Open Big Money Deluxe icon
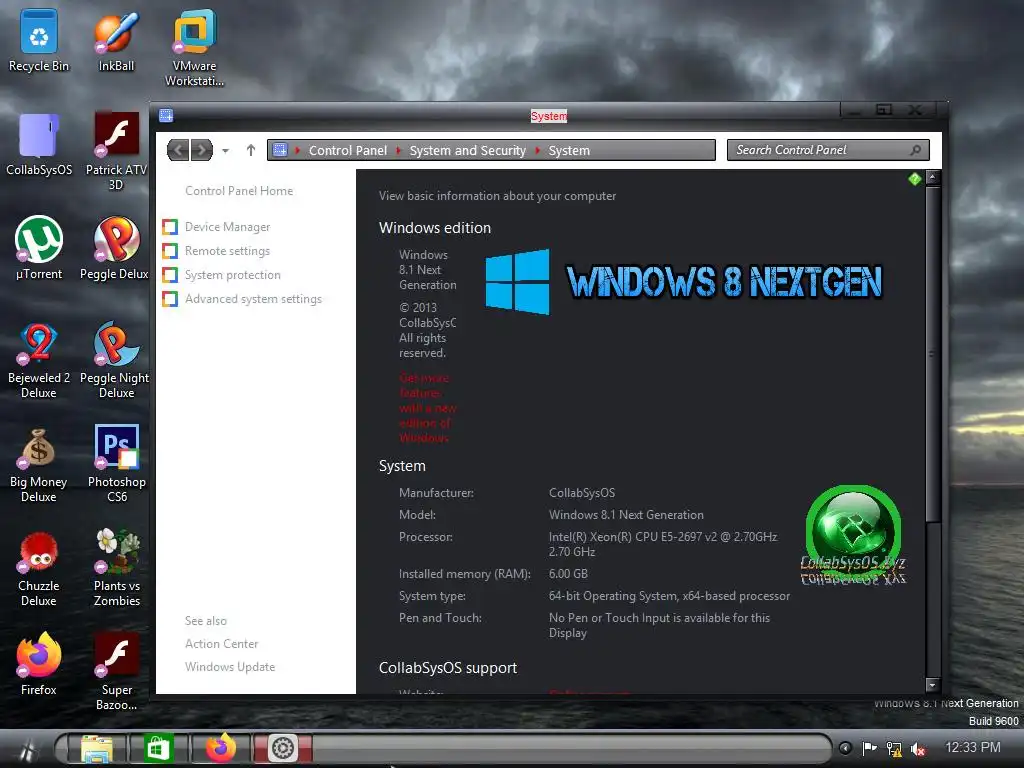The height and width of the screenshot is (768, 1024). coord(39,465)
